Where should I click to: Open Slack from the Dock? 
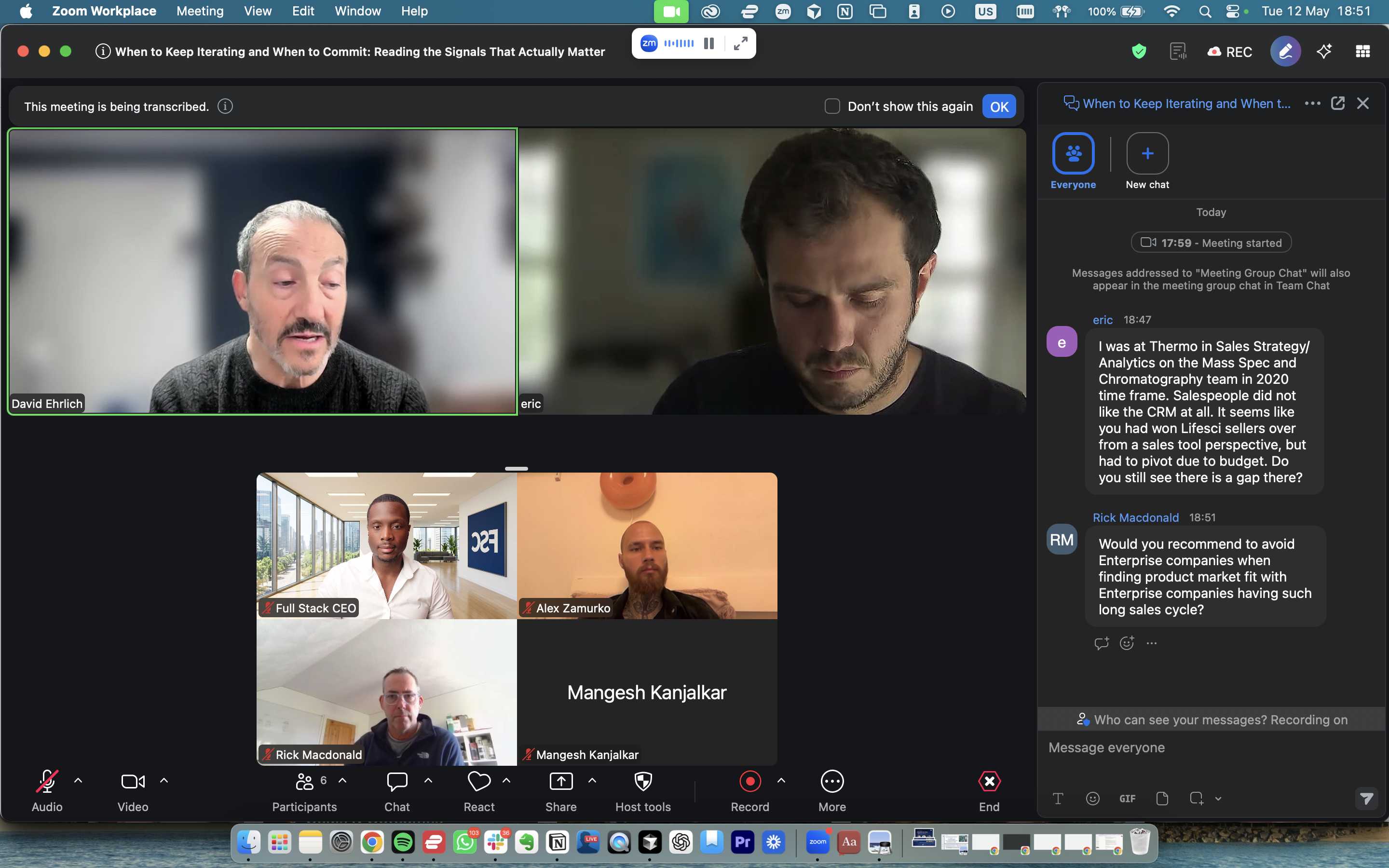[x=495, y=842]
